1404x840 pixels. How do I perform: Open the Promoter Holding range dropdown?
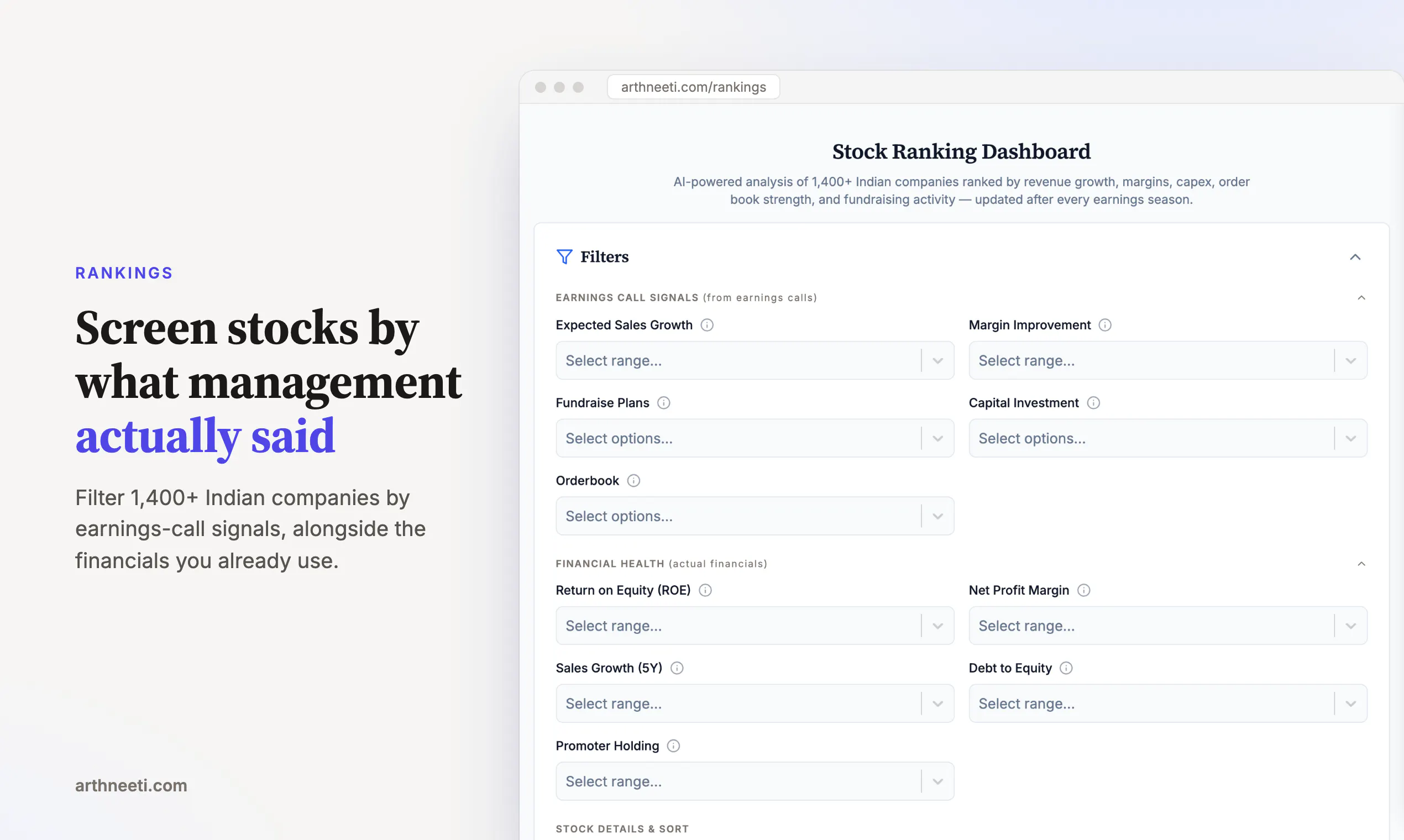click(x=755, y=781)
